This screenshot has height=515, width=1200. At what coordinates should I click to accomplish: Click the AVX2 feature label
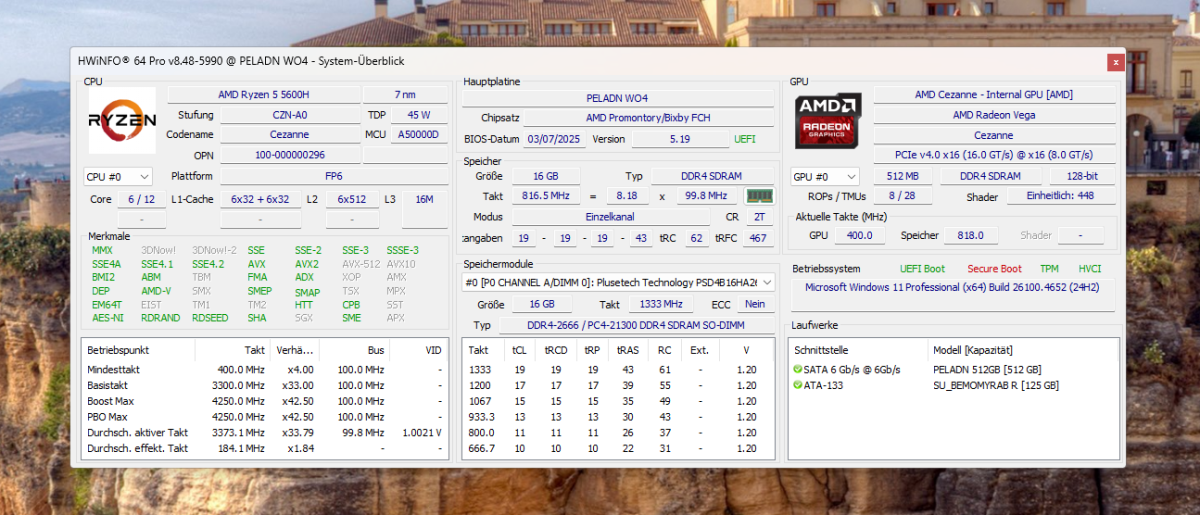click(307, 264)
